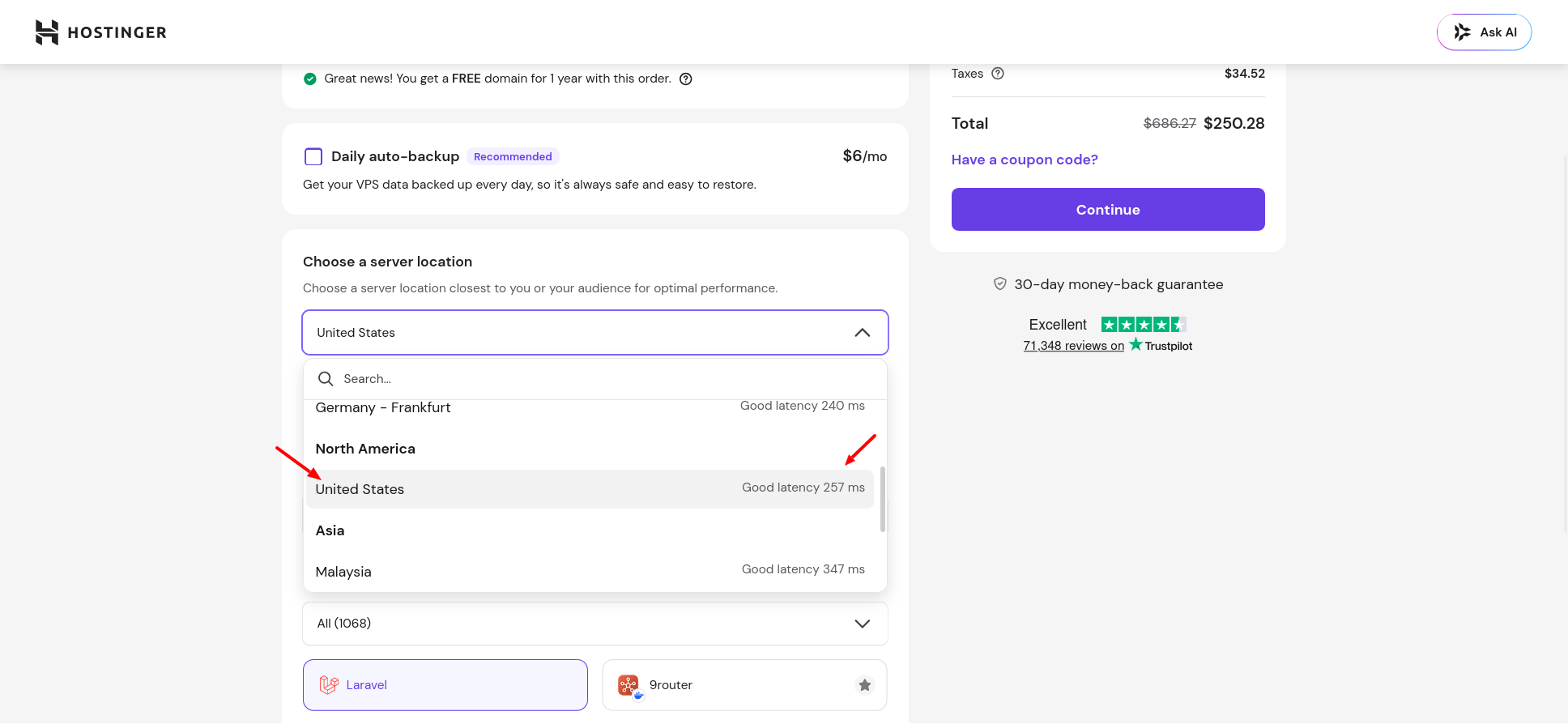Click the search magnifier icon
This screenshot has height=724, width=1568.
point(326,379)
